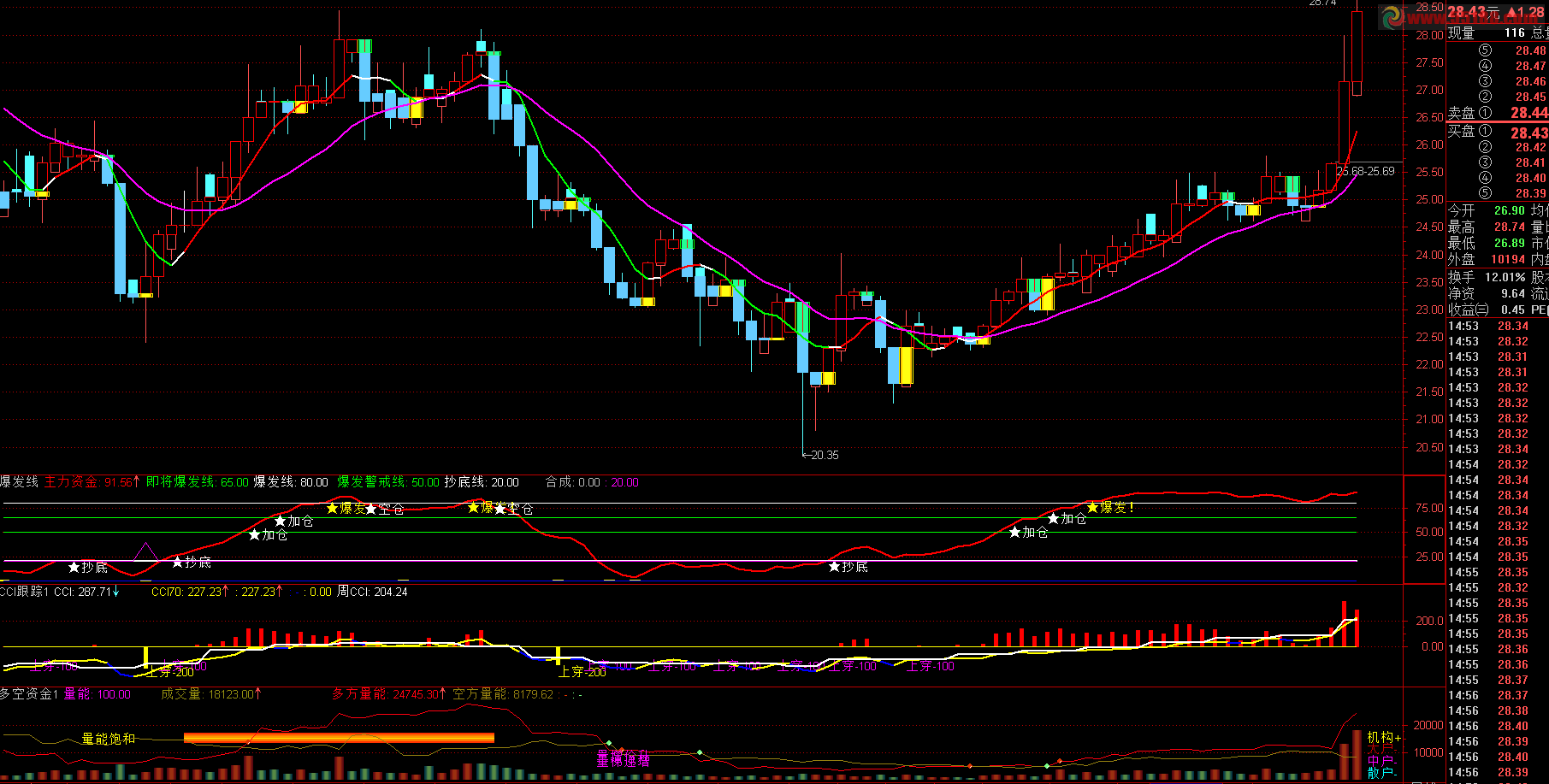Click the circled 1 next to 买盘
The width and height of the screenshot is (1549, 784).
pos(1485,132)
